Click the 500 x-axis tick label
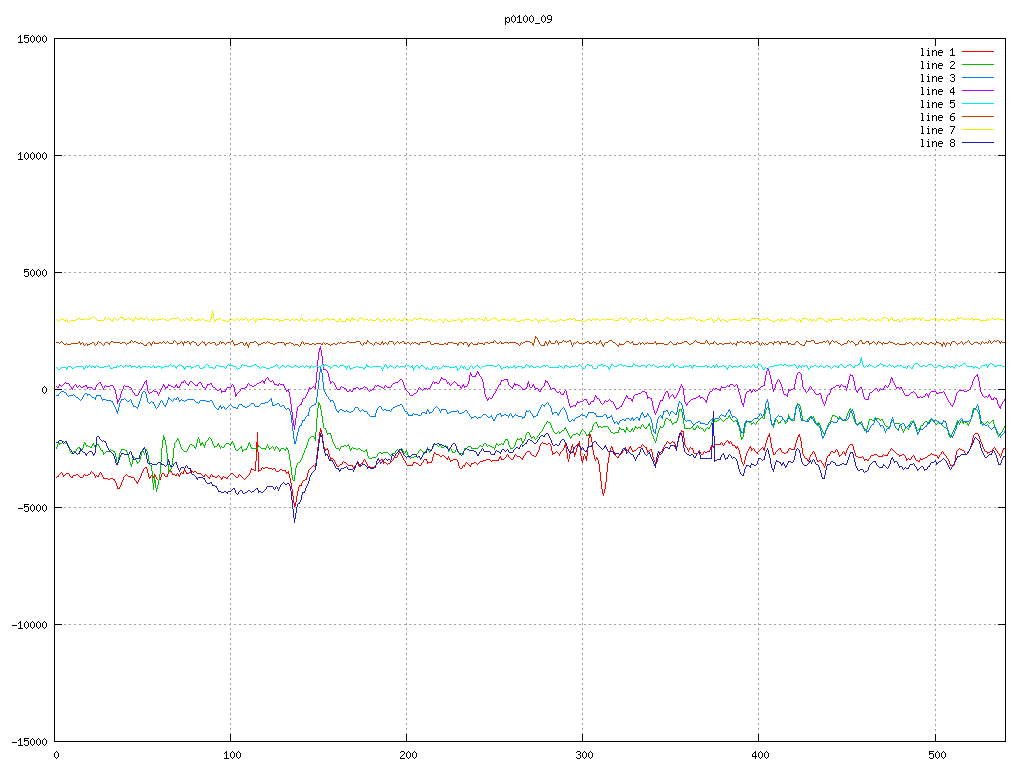Viewport: 1024px width, 768px height. point(934,755)
